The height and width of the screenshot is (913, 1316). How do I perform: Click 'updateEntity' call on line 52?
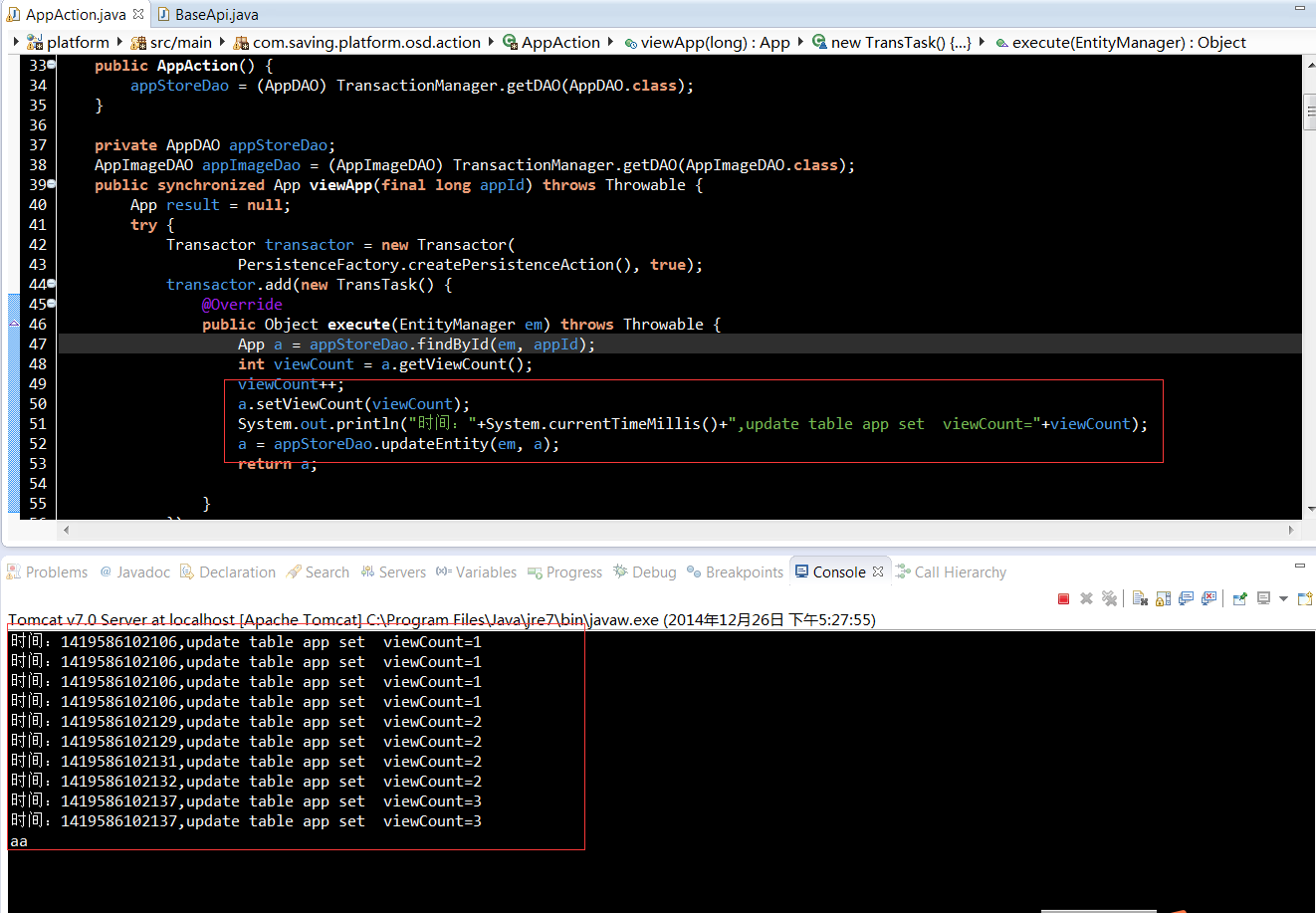point(435,443)
